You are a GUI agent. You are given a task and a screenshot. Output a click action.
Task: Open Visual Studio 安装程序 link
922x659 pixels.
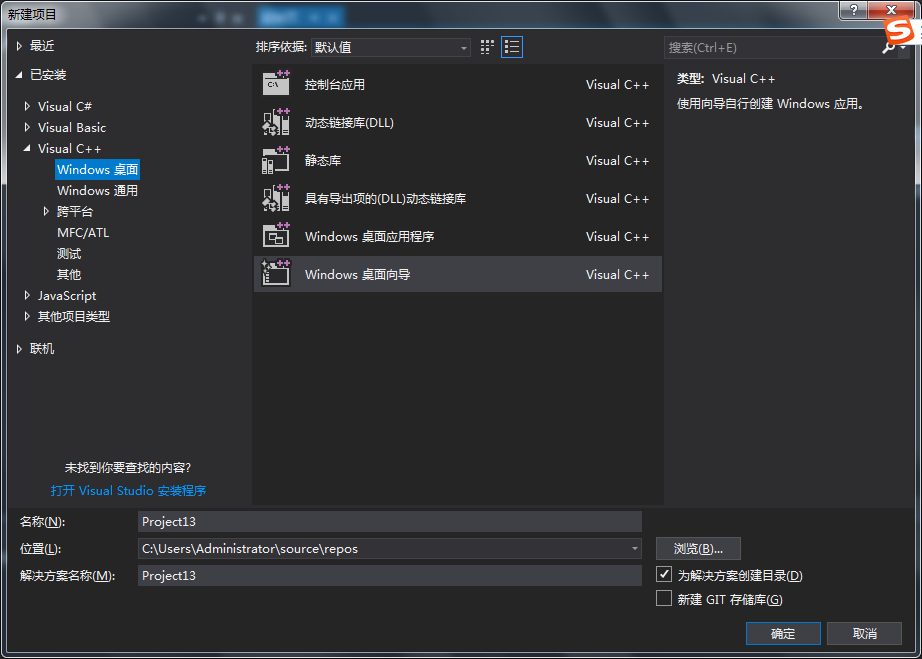(128, 490)
